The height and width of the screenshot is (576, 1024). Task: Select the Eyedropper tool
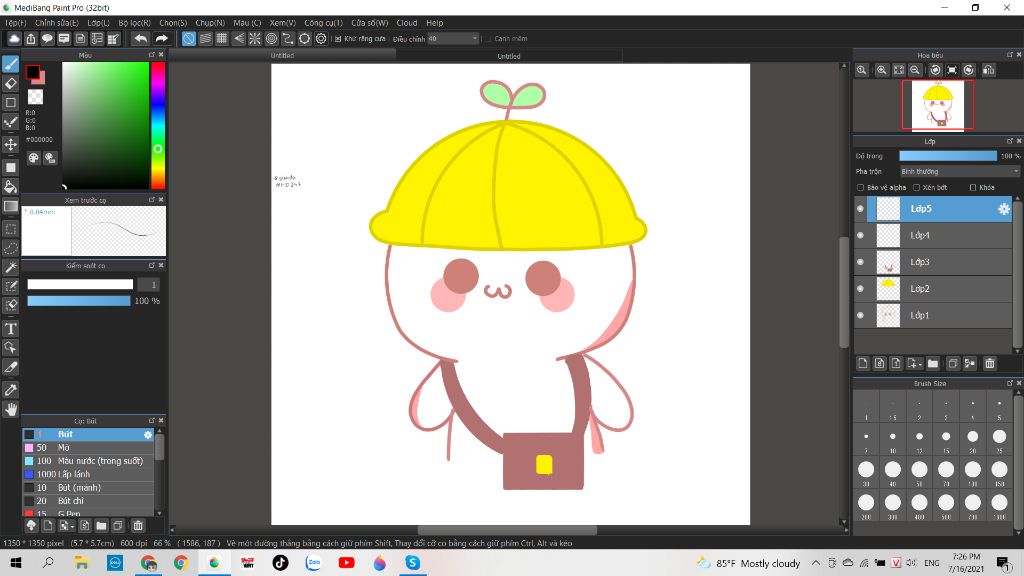[10, 390]
